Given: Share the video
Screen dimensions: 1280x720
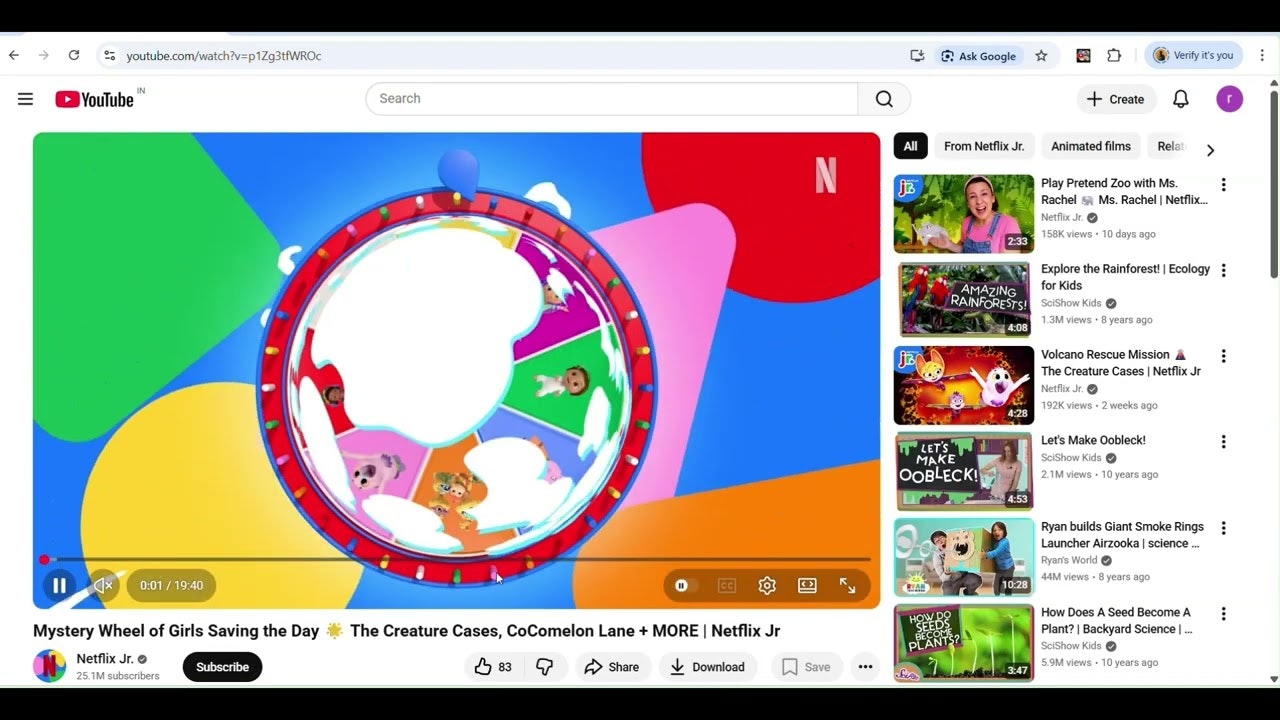Looking at the screenshot, I should 612,667.
